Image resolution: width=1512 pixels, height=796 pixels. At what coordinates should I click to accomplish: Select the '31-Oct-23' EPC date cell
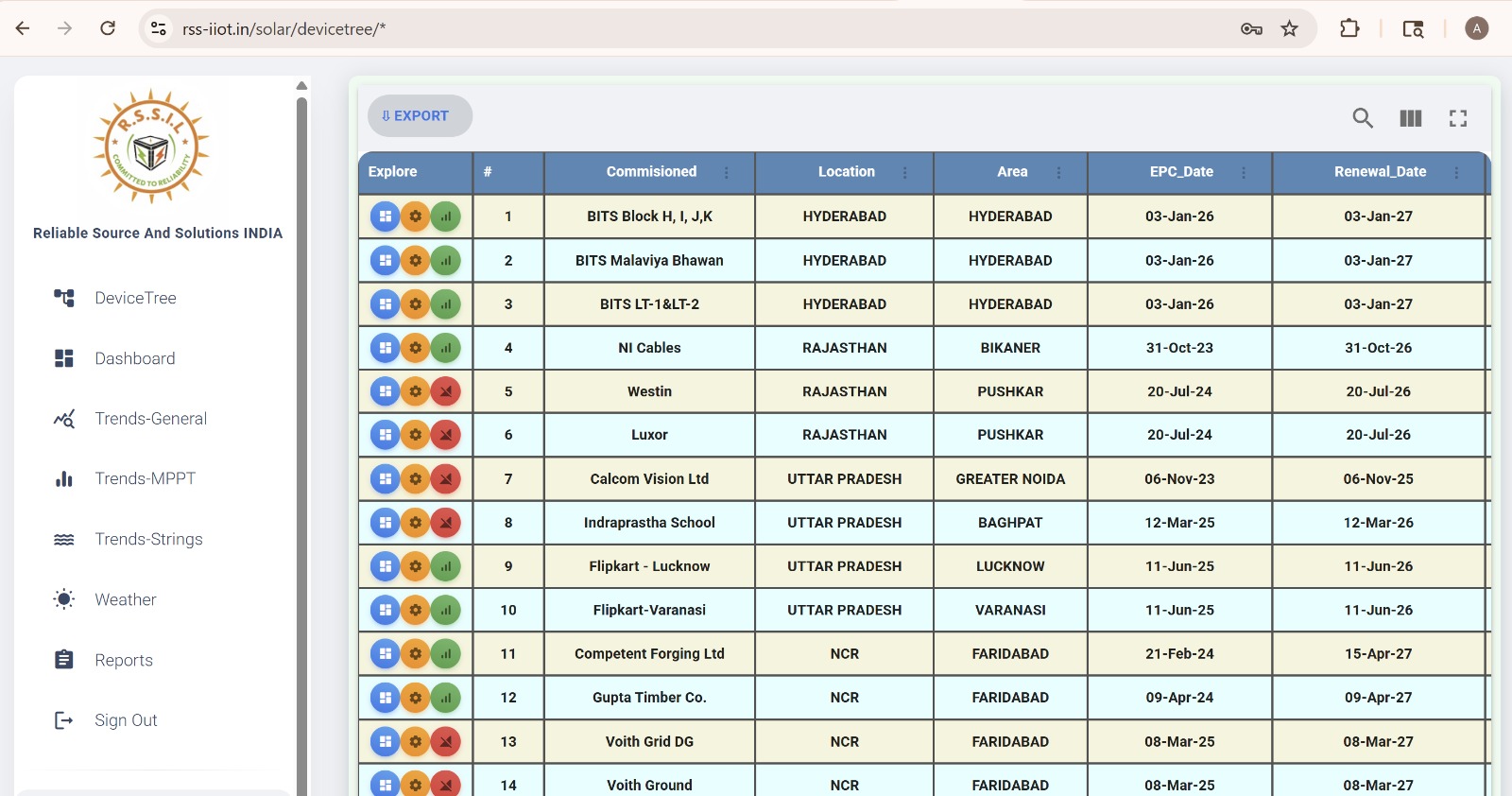point(1179,348)
